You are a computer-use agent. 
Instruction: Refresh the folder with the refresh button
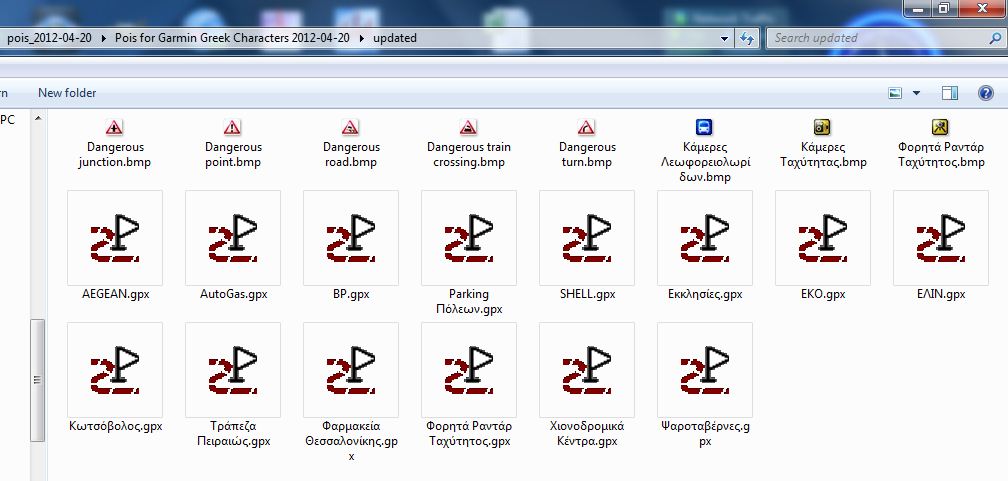click(746, 38)
